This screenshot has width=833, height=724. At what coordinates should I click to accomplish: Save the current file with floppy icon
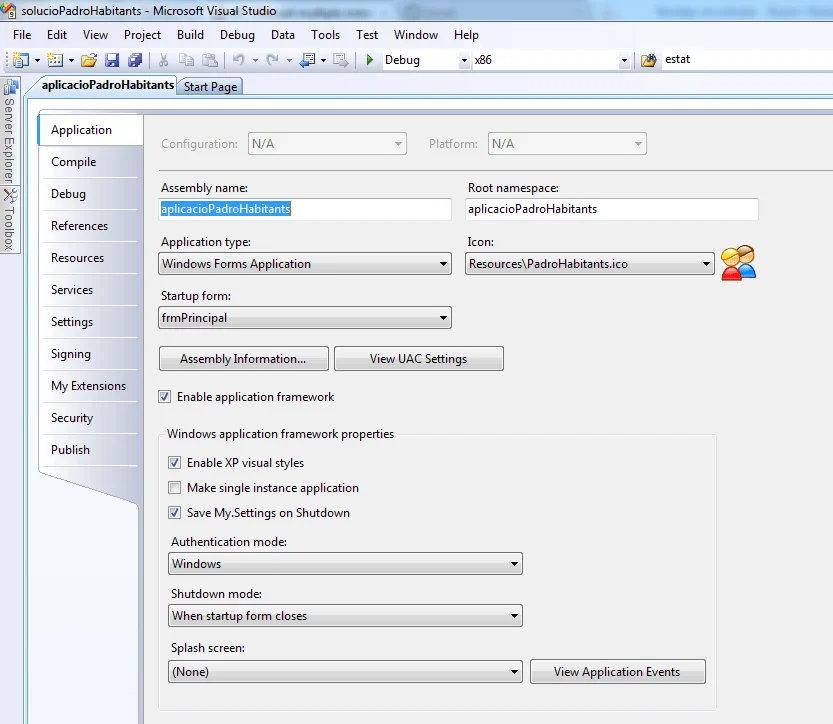point(112,60)
